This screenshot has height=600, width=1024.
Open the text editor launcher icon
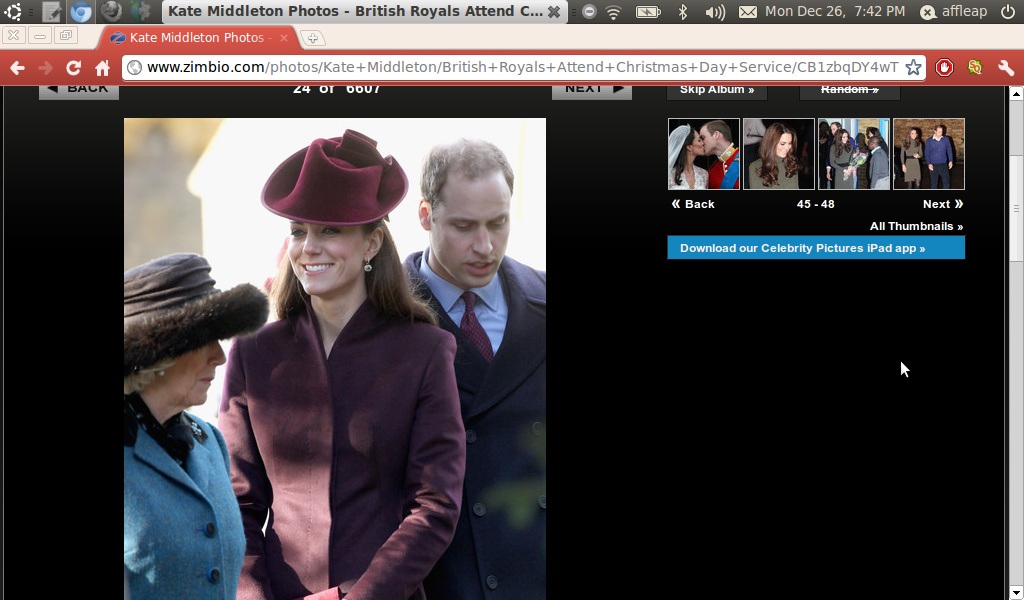point(51,12)
